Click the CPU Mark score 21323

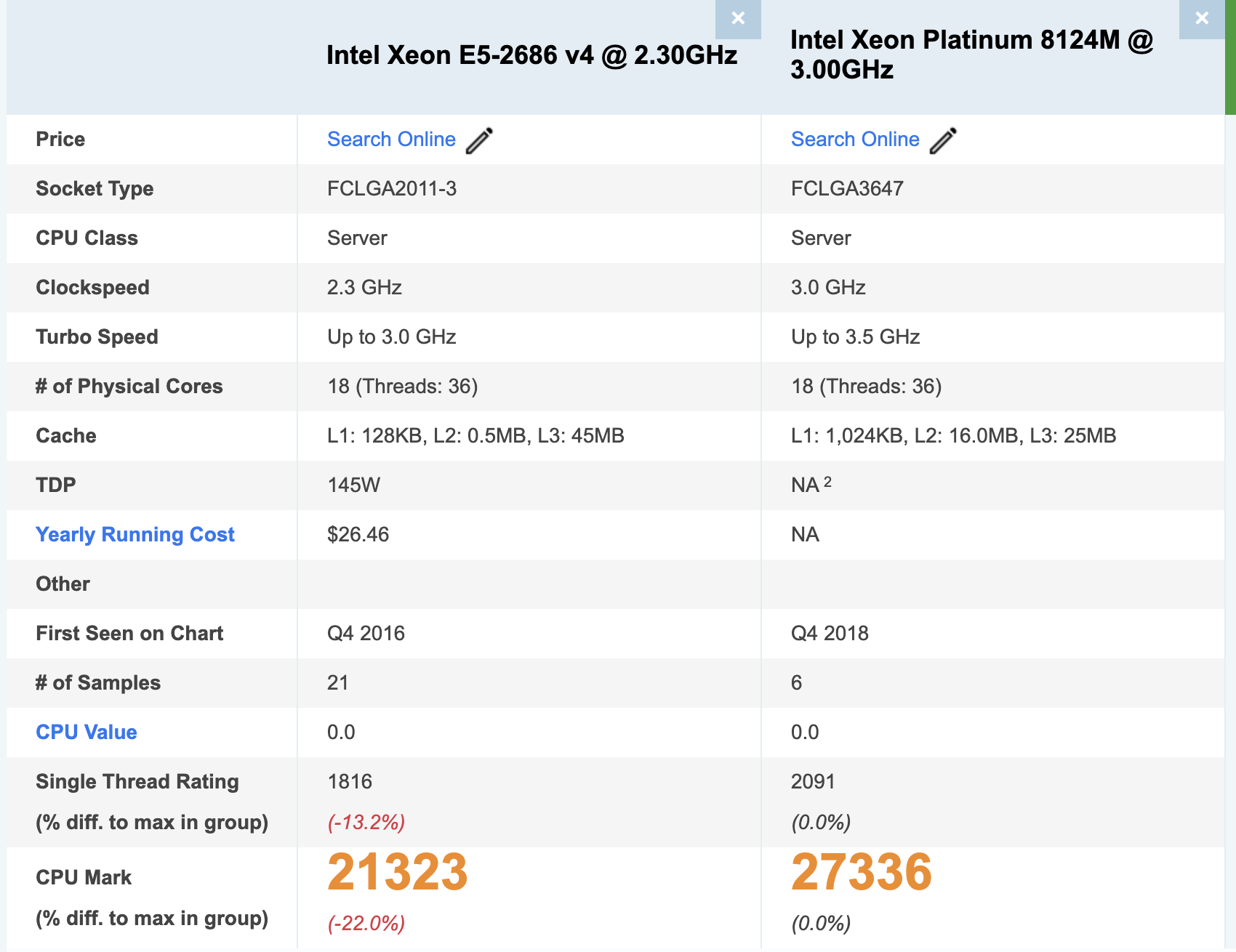(398, 871)
